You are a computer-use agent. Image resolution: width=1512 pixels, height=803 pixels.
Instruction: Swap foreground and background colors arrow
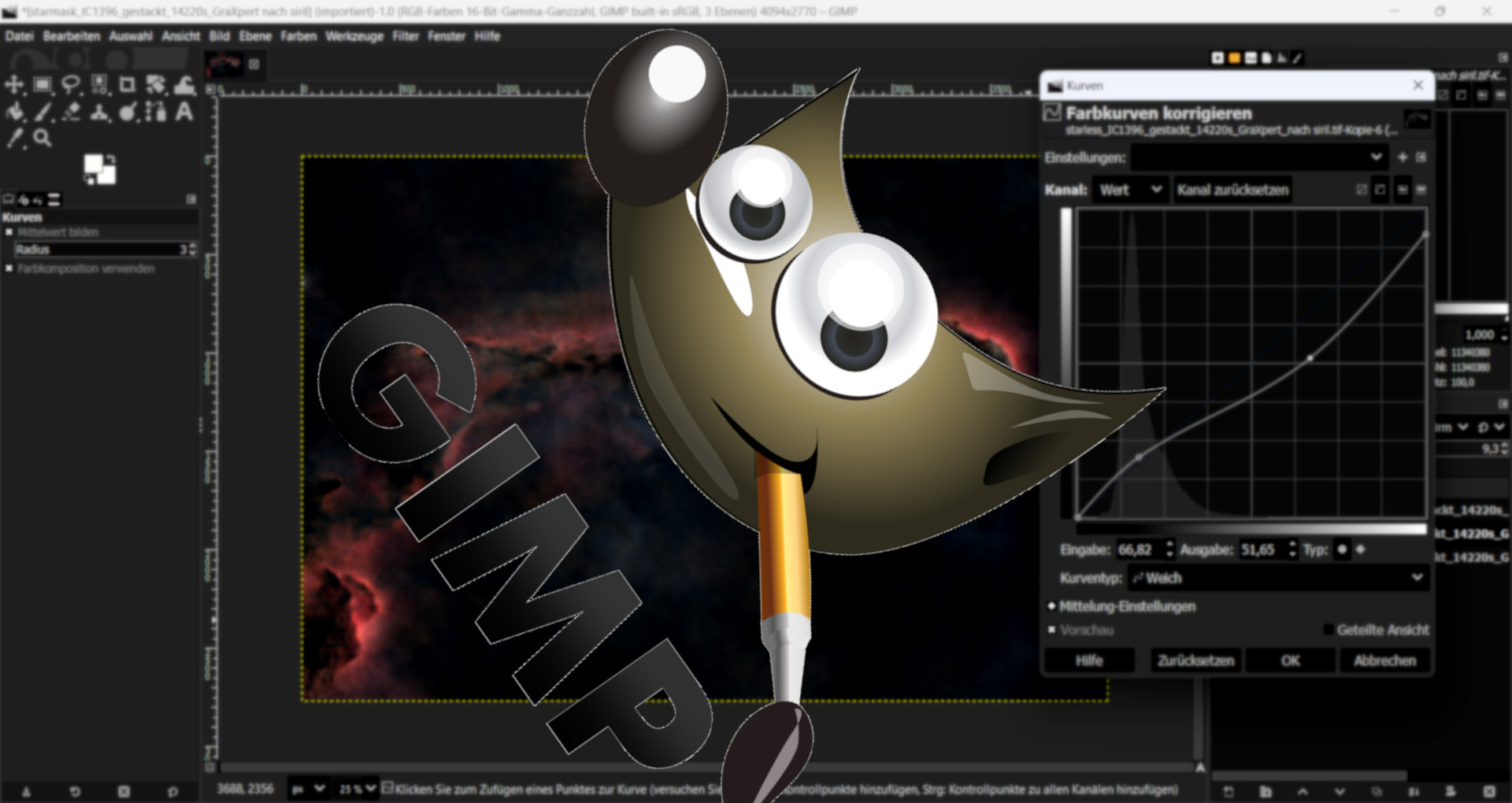(113, 159)
